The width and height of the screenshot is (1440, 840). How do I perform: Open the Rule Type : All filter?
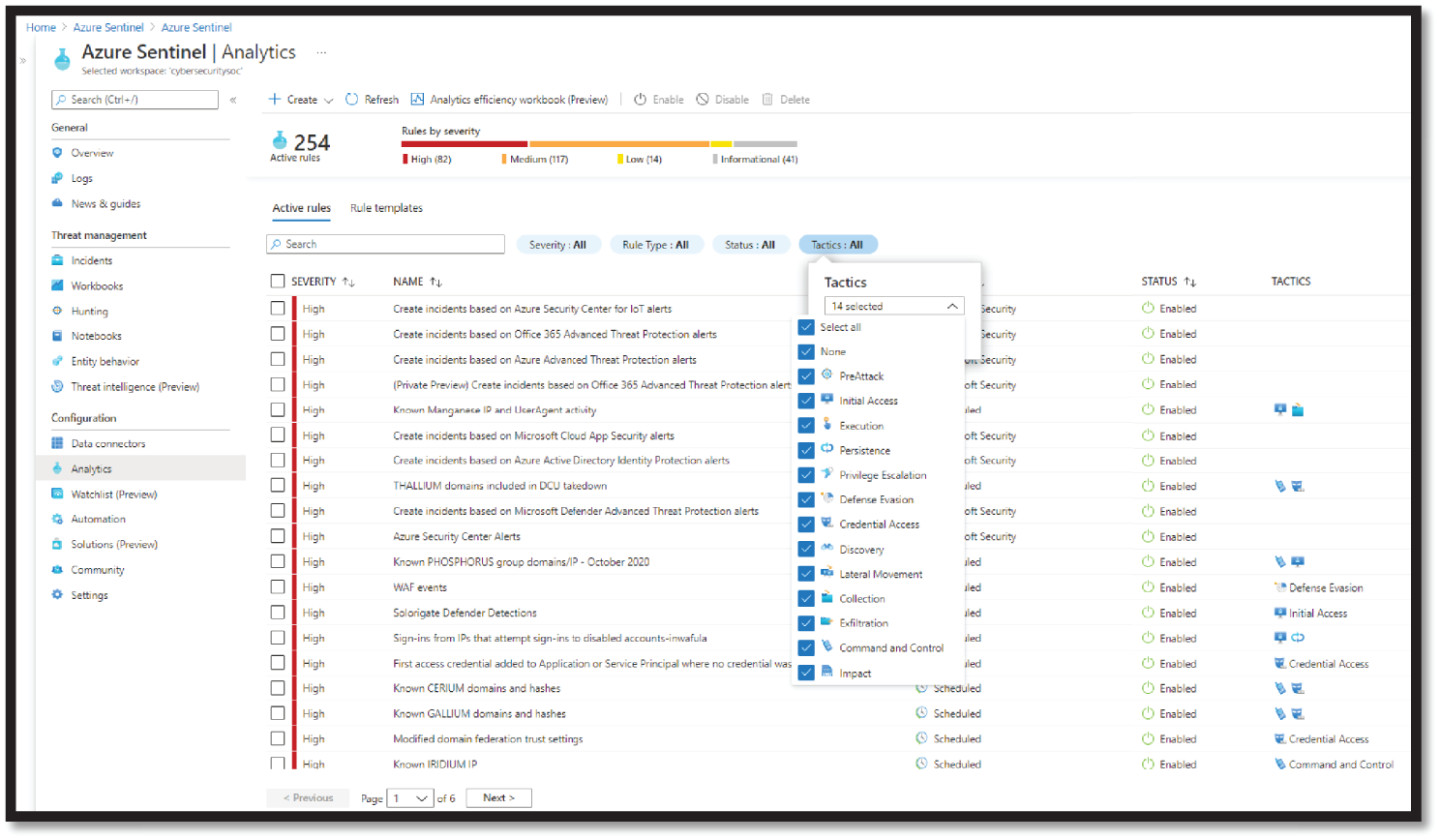655,245
